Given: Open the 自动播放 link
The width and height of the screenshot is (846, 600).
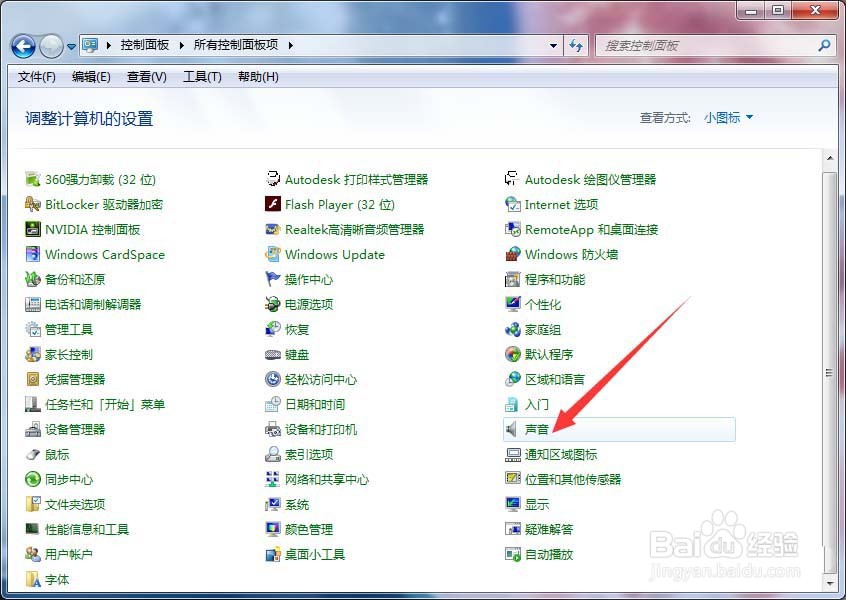Looking at the screenshot, I should (x=549, y=554).
